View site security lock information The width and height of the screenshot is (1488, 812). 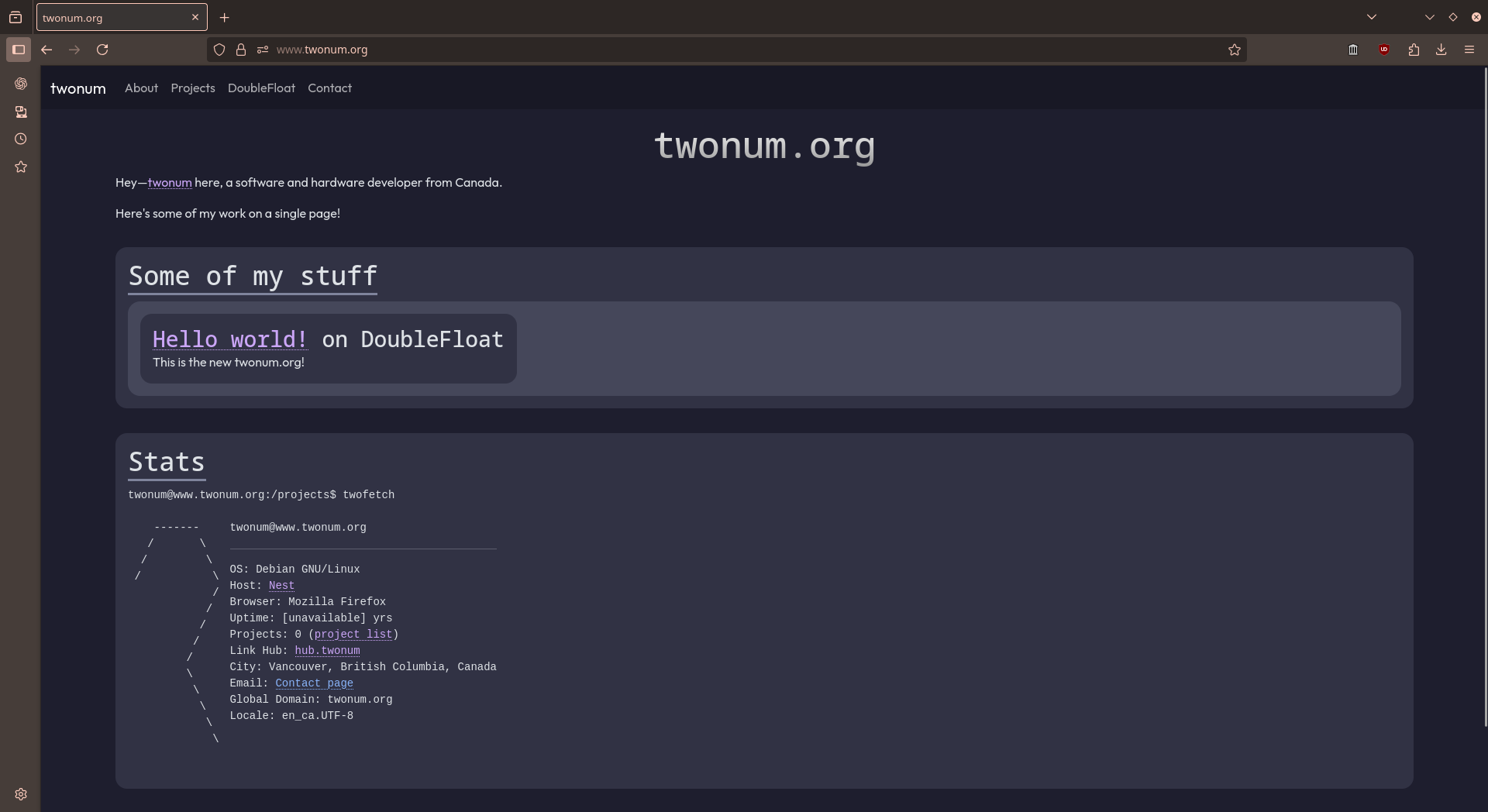[241, 50]
